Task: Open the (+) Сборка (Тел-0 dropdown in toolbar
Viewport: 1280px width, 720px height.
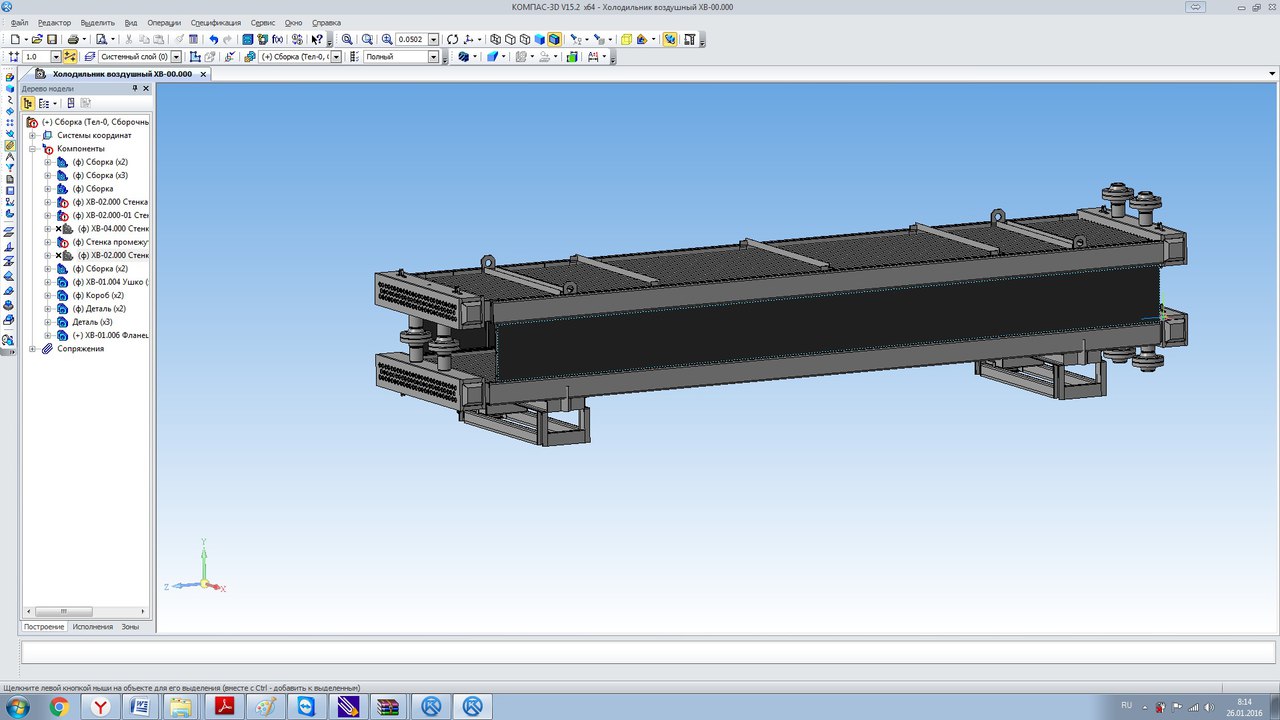Action: [x=335, y=57]
